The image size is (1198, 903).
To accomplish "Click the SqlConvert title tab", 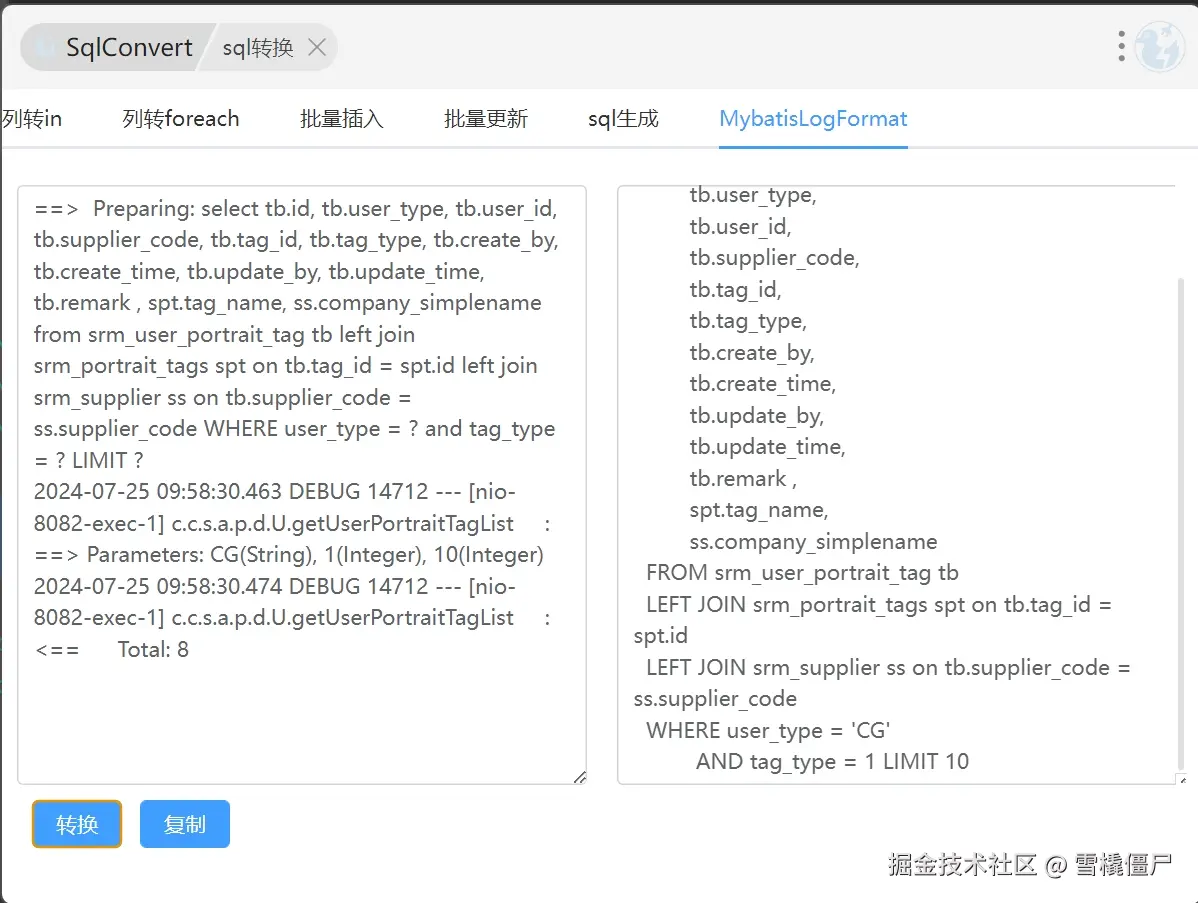I will point(129,47).
